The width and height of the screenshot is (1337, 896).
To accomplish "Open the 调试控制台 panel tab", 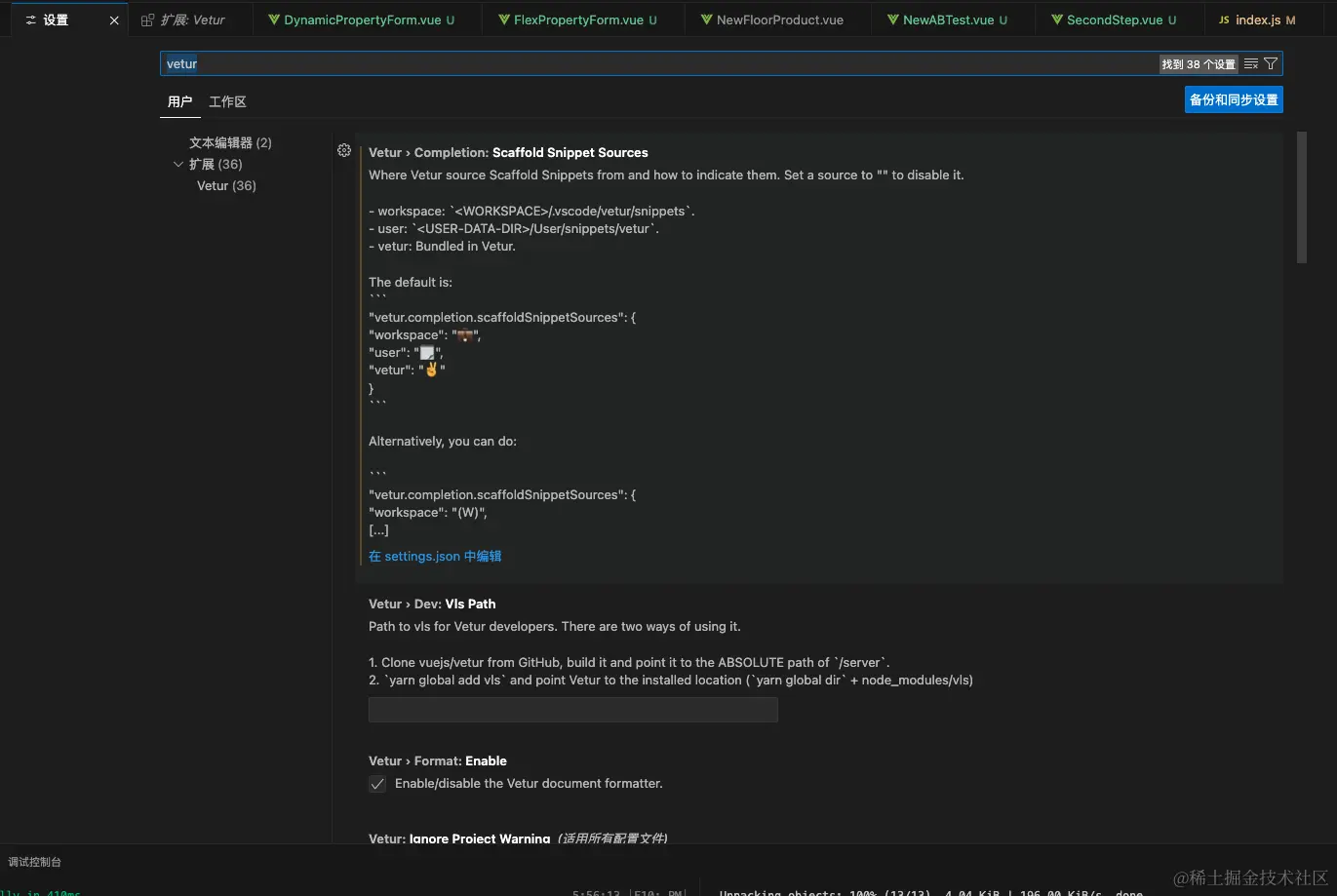I will click(35, 862).
